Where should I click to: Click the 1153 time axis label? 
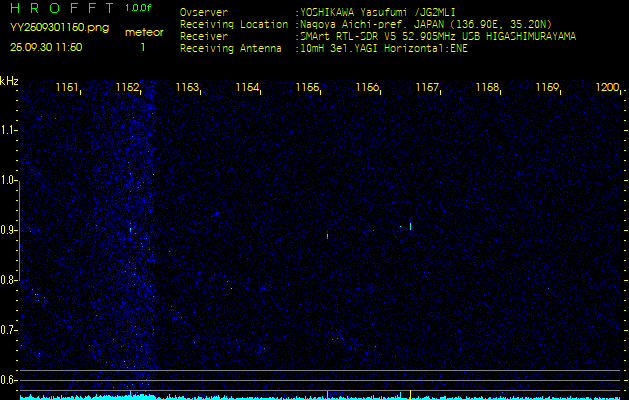(x=188, y=87)
